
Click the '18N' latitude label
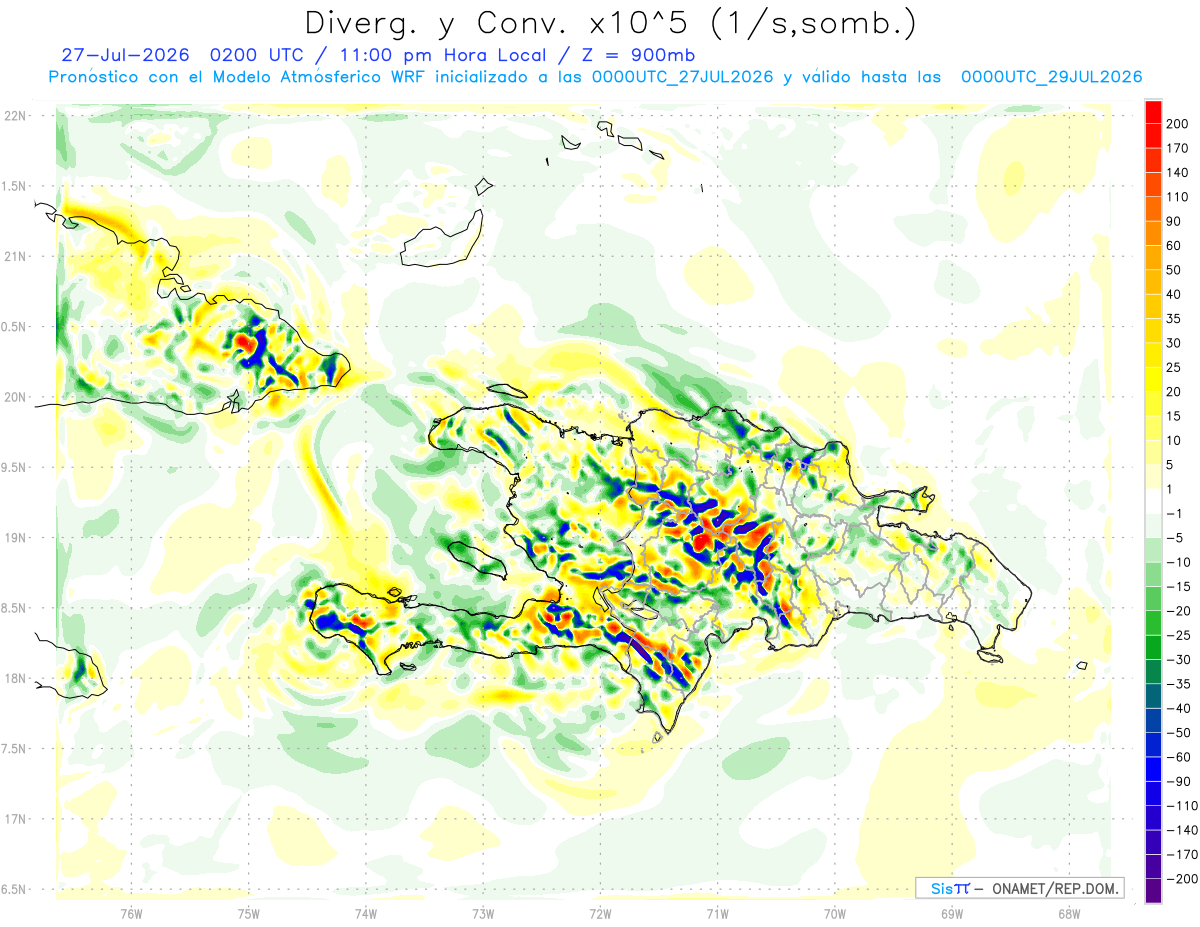coord(15,679)
